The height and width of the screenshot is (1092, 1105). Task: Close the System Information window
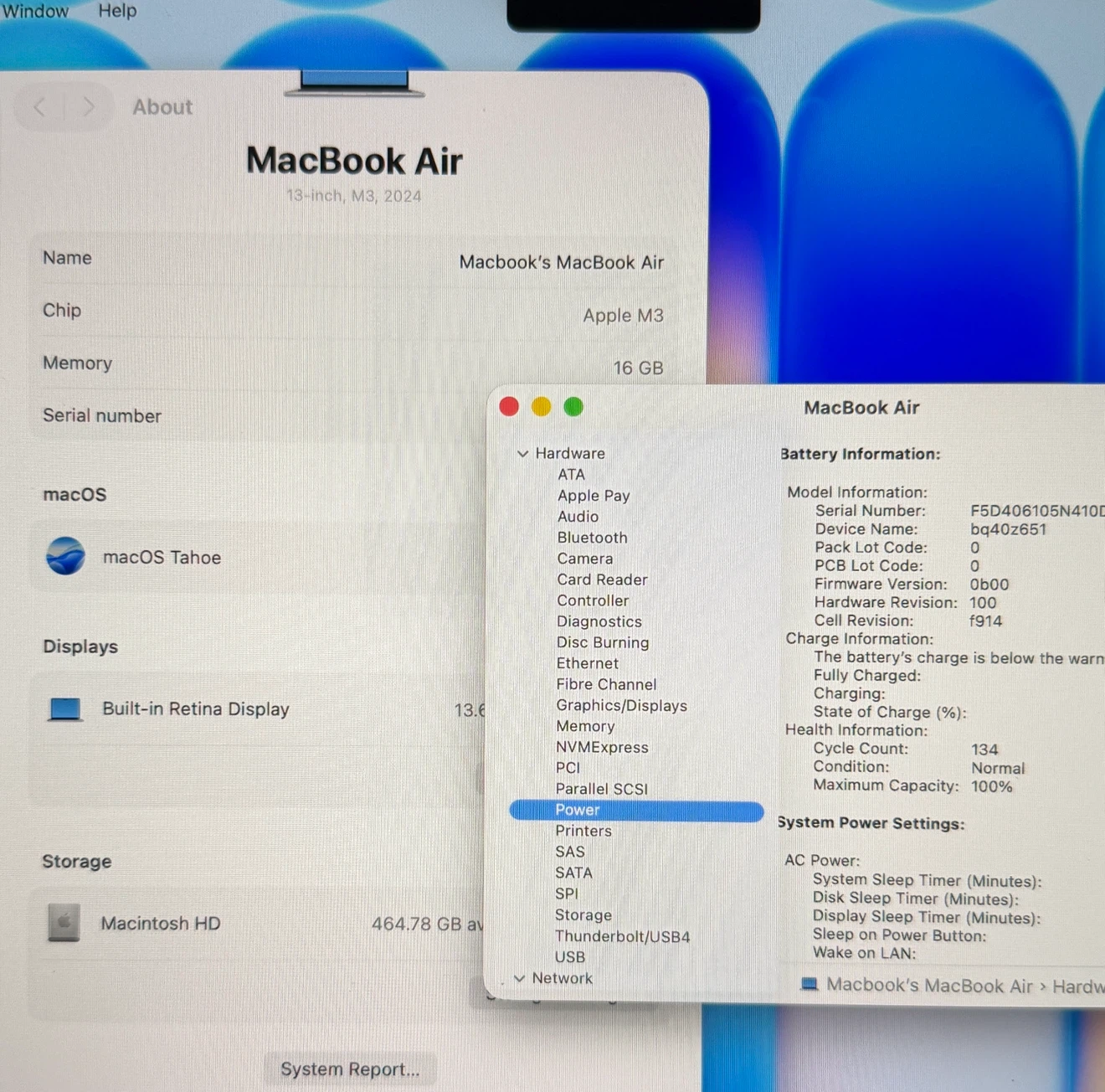[509, 407]
